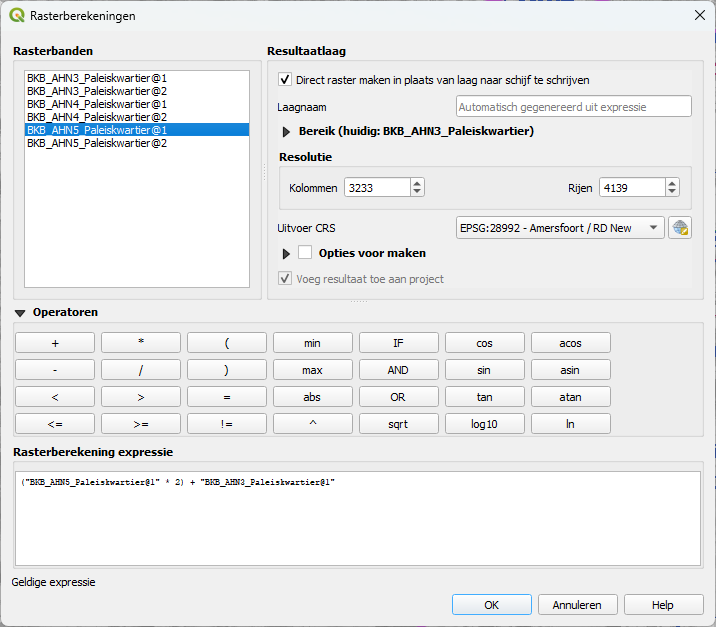Viewport: 716px width, 627px height.
Task: Insert the IF operator
Action: pyautogui.click(x=398, y=343)
